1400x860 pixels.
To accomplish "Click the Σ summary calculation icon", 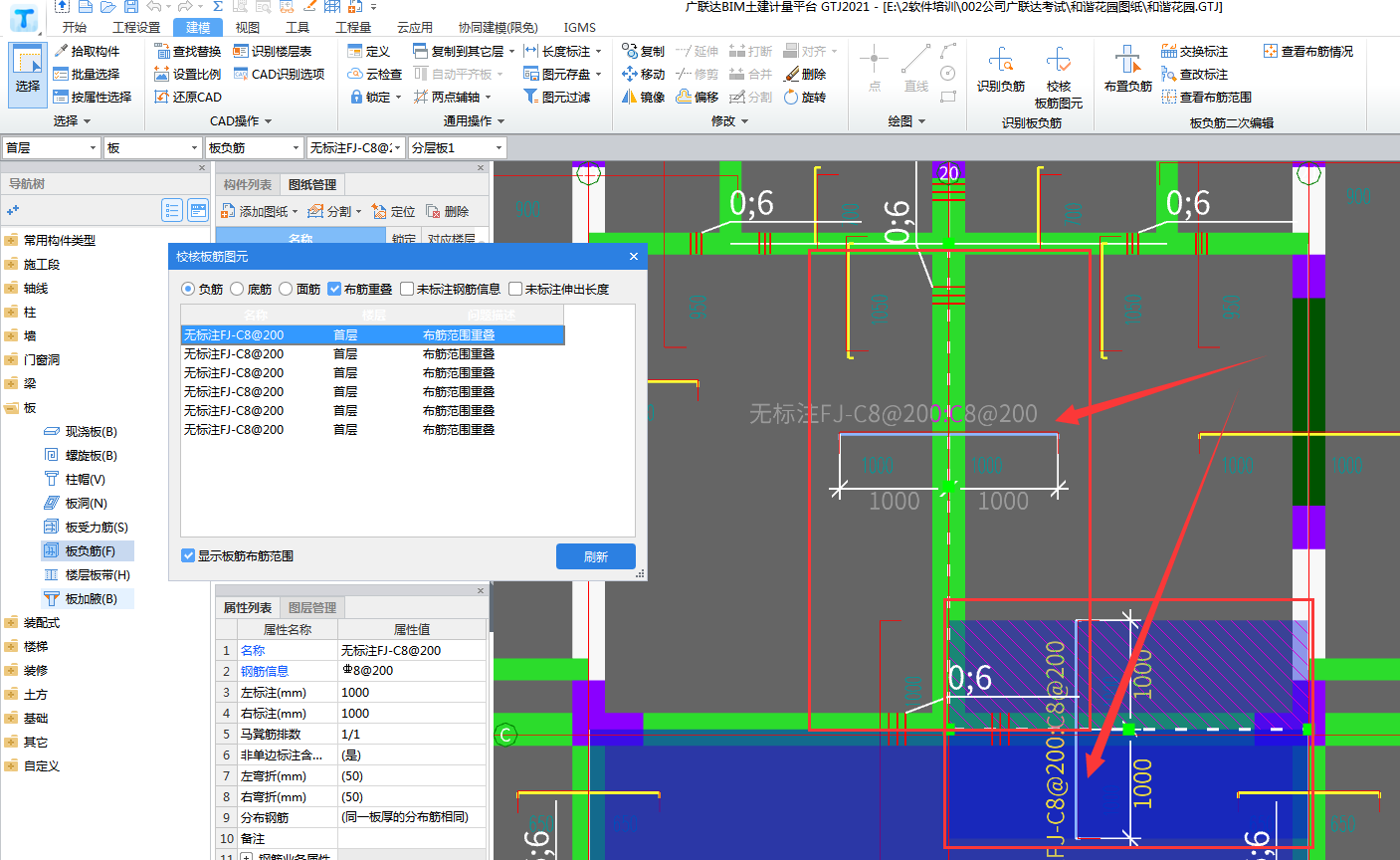I will (x=217, y=6).
